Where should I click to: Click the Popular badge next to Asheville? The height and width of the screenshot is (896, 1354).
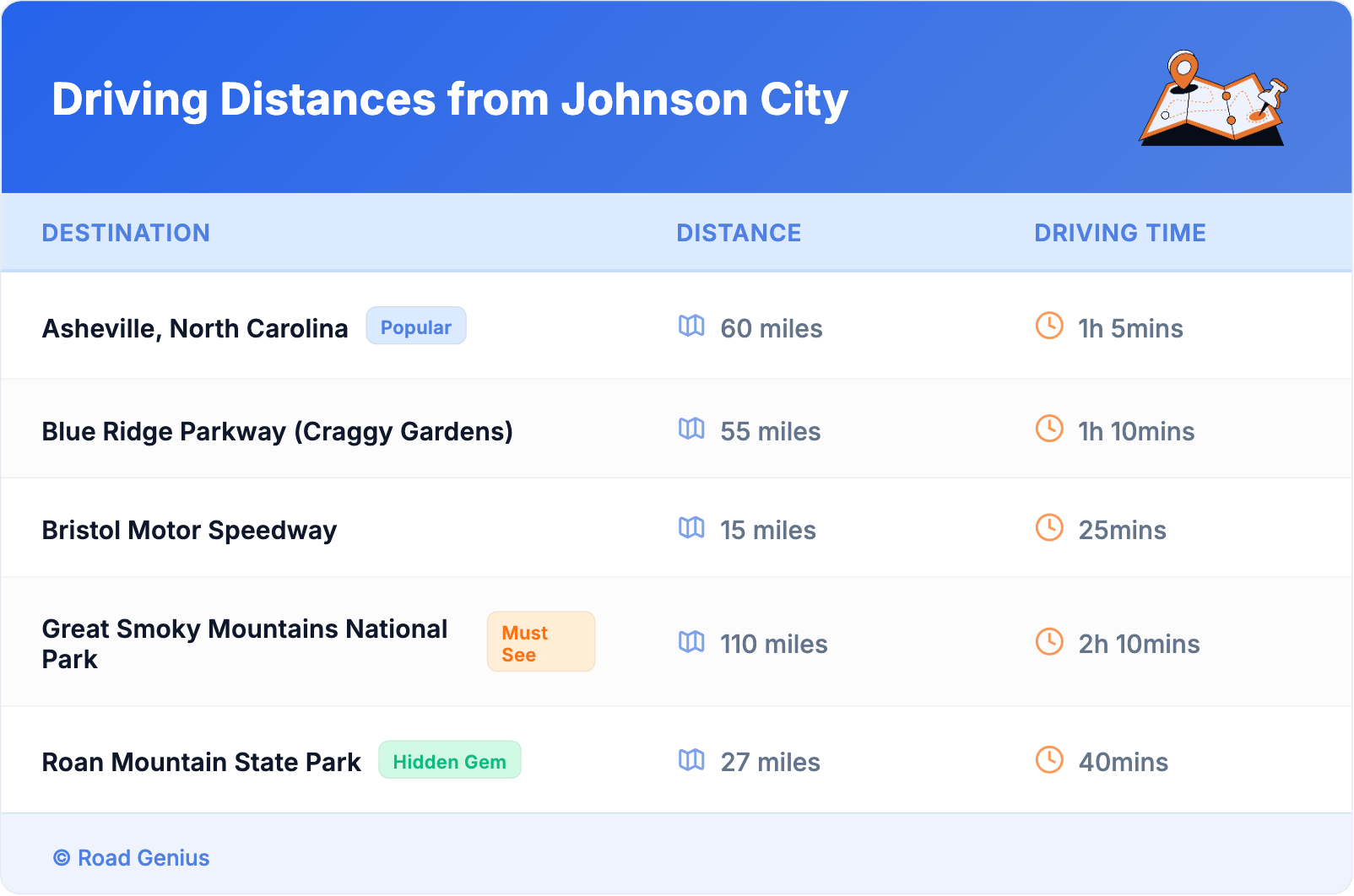tap(416, 327)
